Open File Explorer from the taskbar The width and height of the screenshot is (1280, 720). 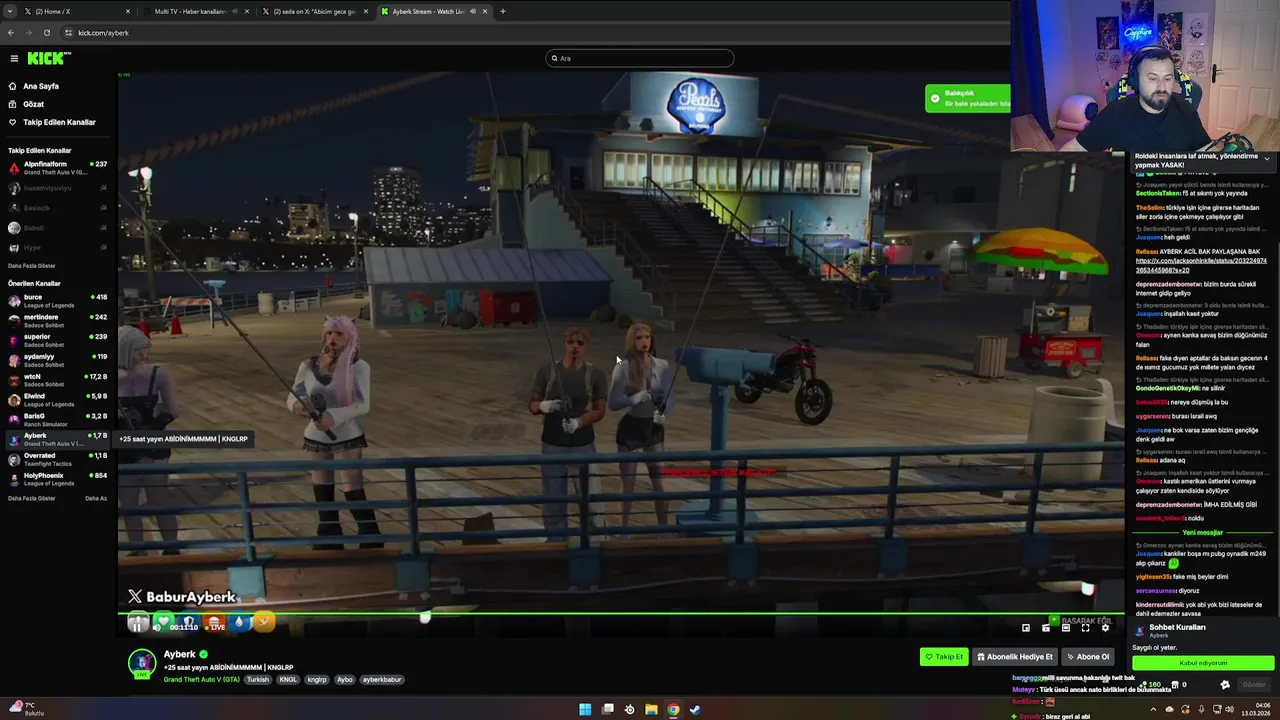(651, 710)
